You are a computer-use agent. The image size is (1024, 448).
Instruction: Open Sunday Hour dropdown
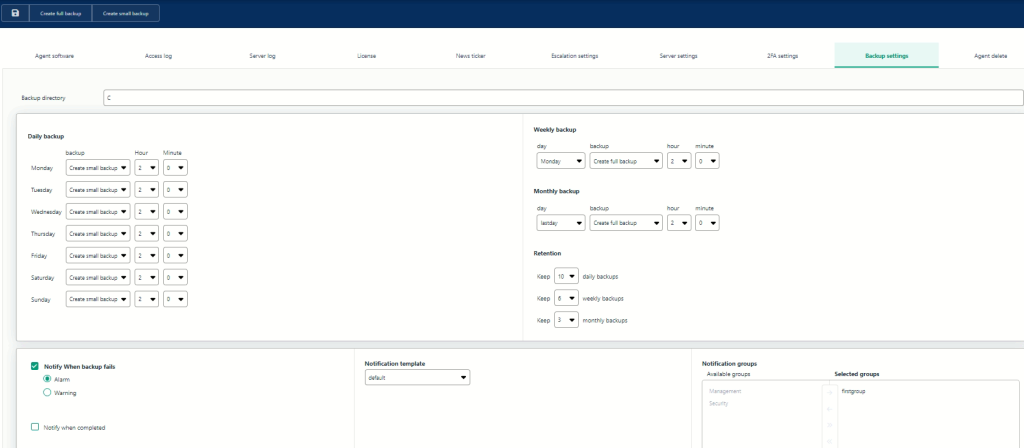click(147, 299)
